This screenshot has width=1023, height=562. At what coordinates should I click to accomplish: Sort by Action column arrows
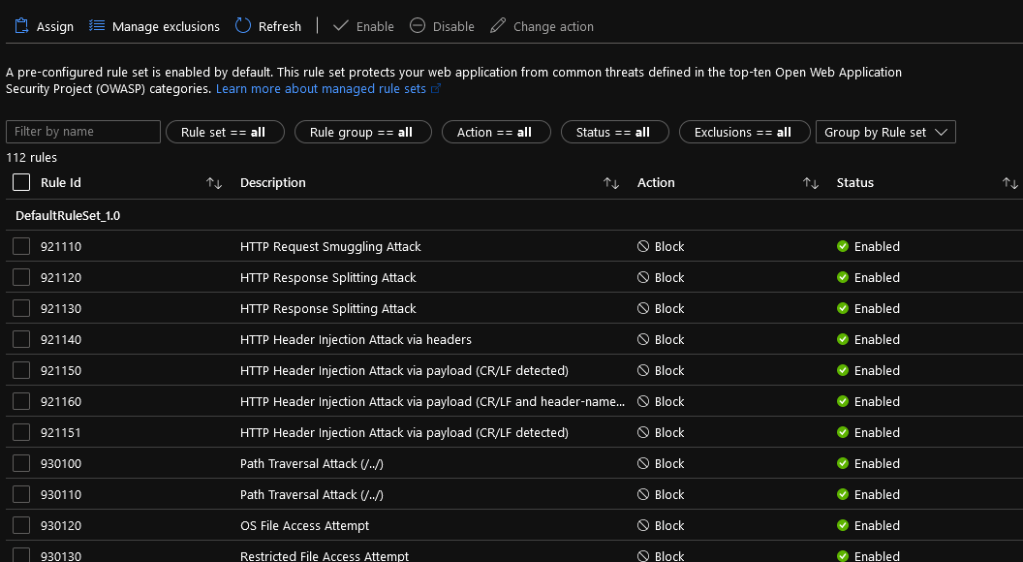click(x=811, y=183)
